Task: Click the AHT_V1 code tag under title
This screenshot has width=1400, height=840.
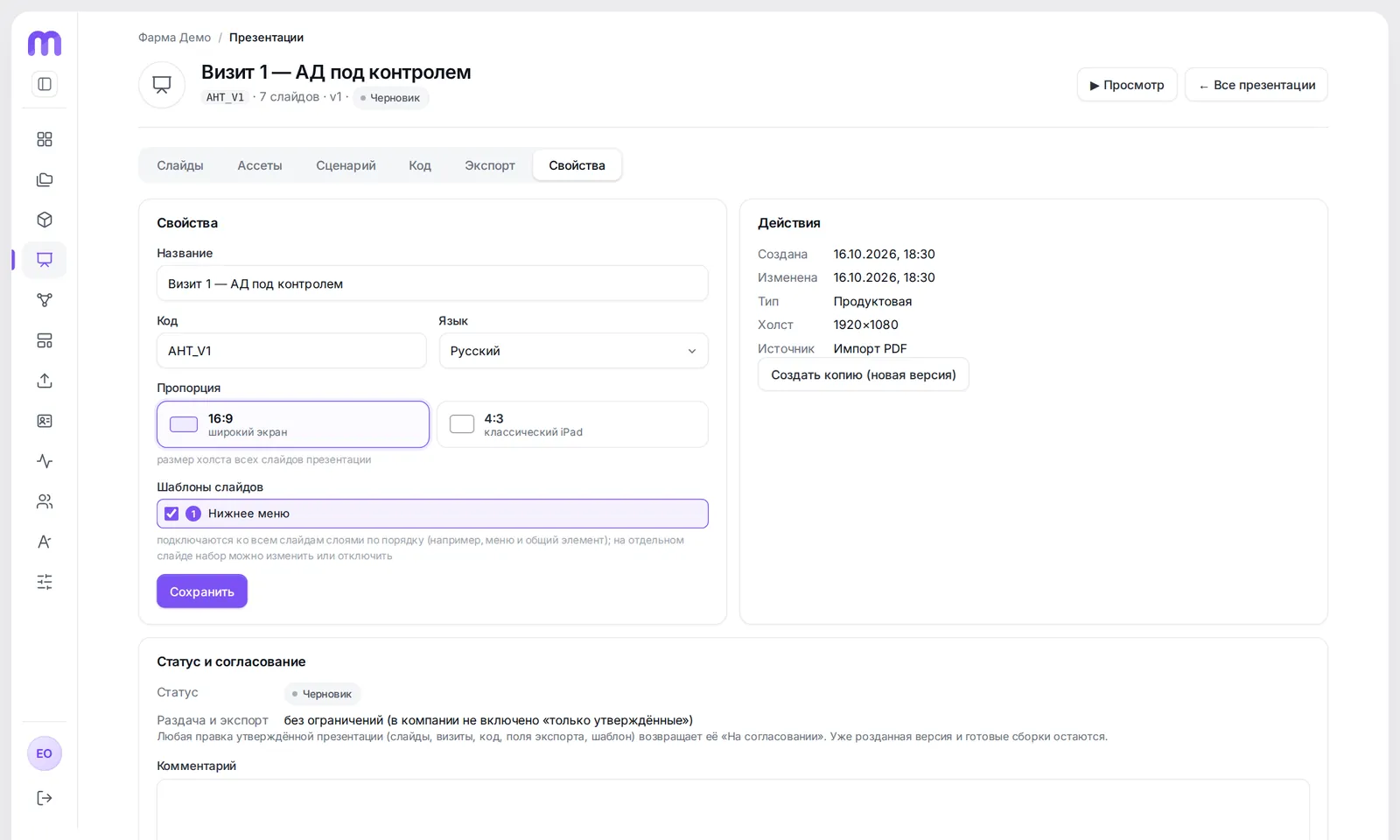Action: (x=225, y=97)
